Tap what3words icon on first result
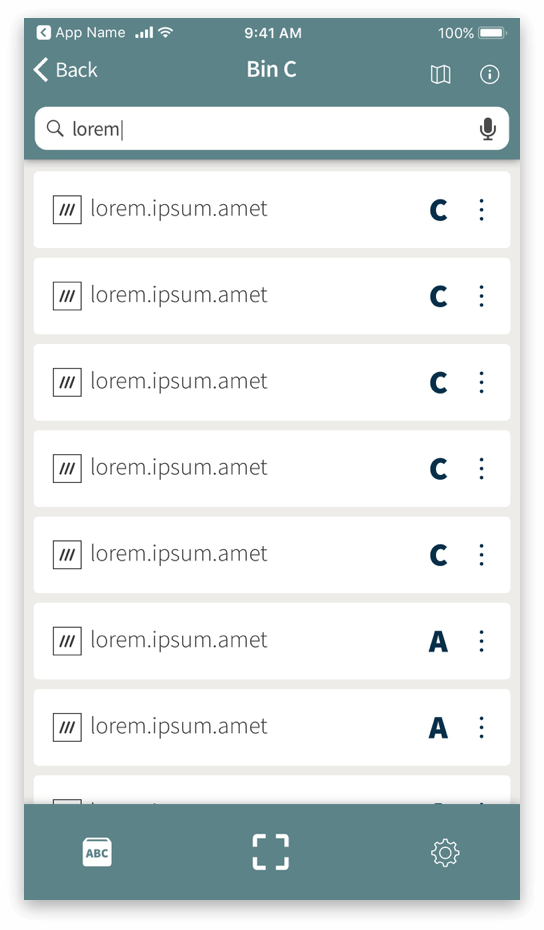The height and width of the screenshot is (930, 544). pos(67,209)
